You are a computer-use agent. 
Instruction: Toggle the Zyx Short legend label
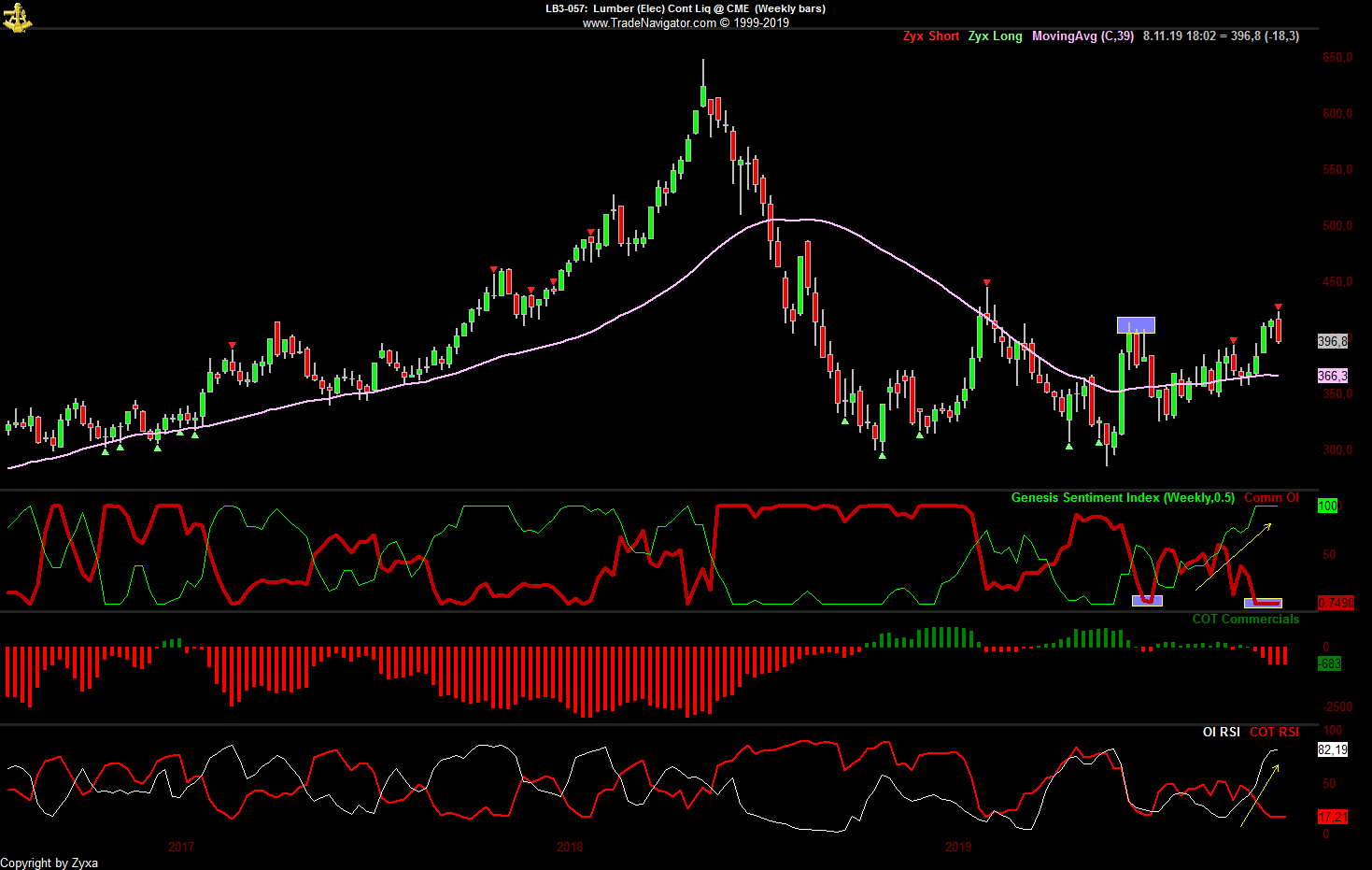pos(930,36)
